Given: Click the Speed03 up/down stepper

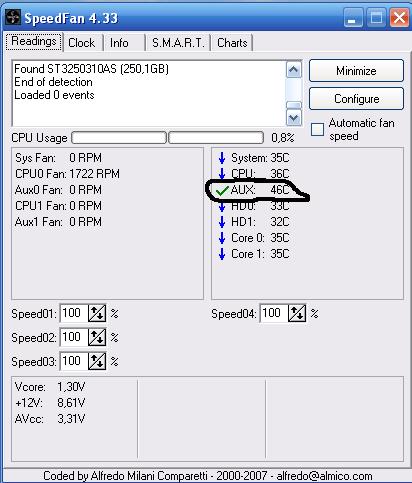Looking at the screenshot, I should click(97, 361).
